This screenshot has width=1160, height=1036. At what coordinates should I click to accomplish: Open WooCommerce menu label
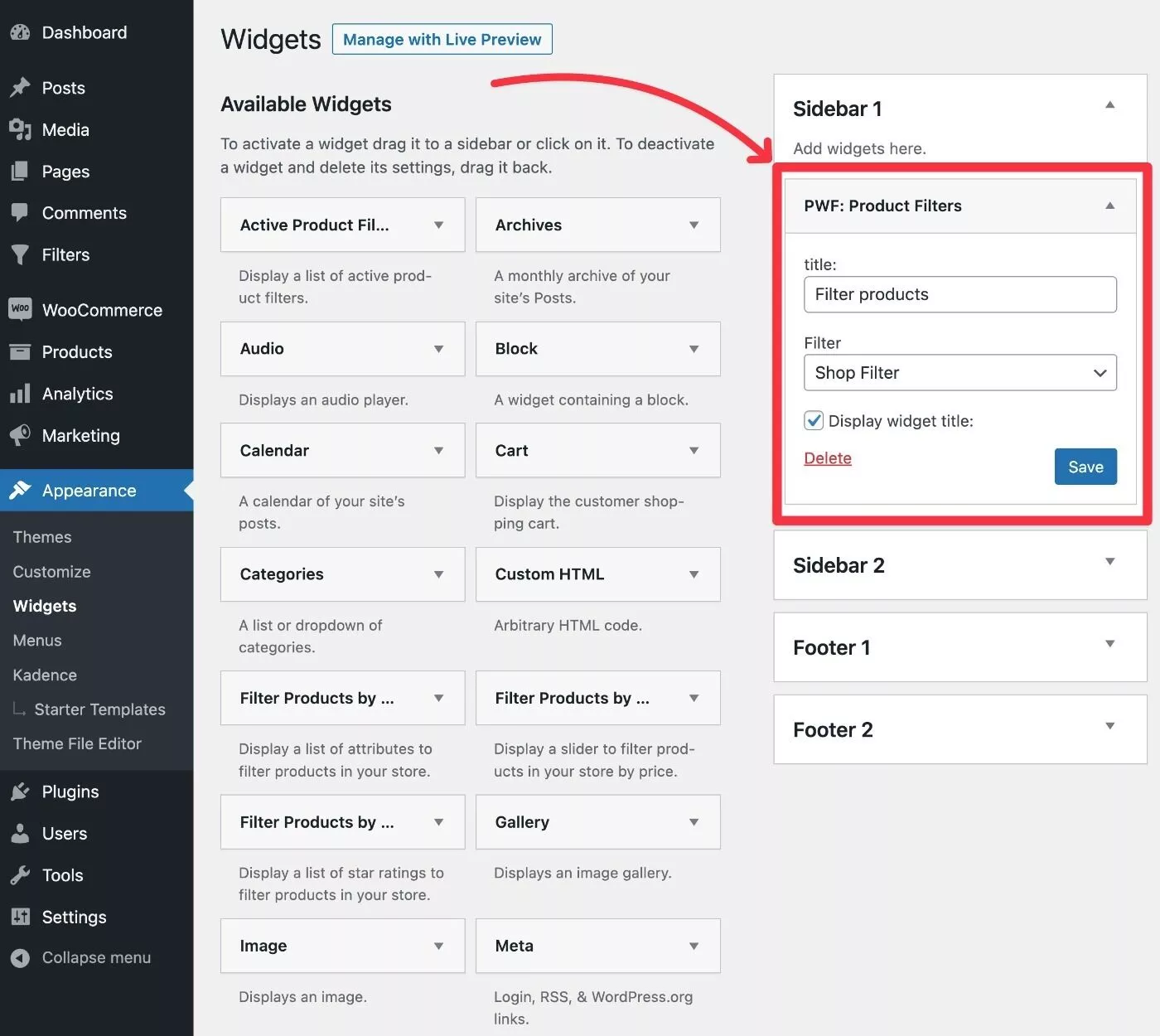click(x=102, y=310)
